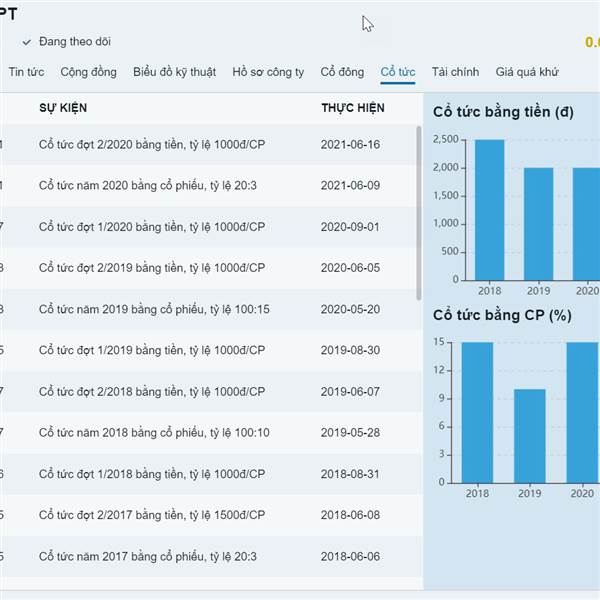This screenshot has height=600, width=600.
Task: Switch to the Cộng đồng tab
Action: 88,72
